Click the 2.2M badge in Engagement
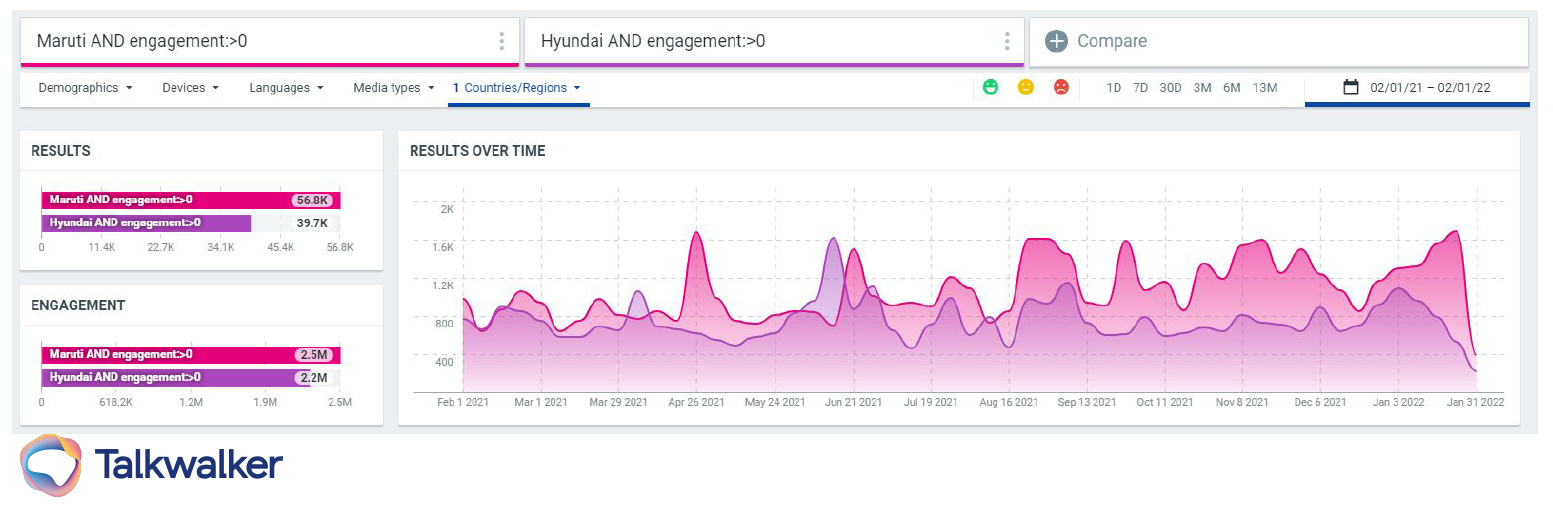 point(312,378)
